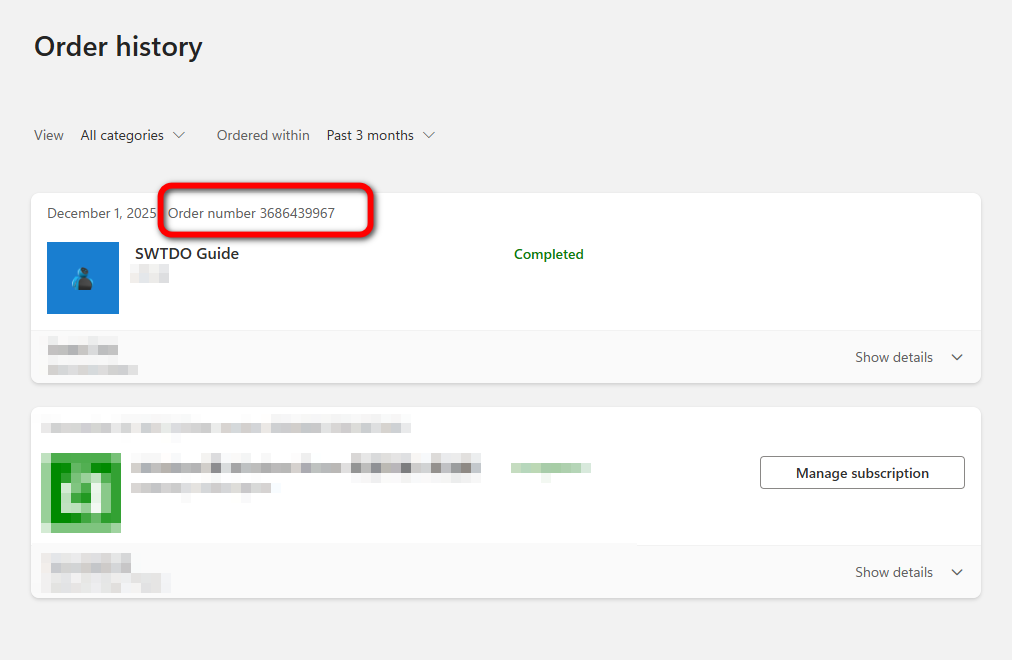Expand Show details for SWTDO Guide order
Image resolution: width=1012 pixels, height=660 pixels.
point(893,357)
